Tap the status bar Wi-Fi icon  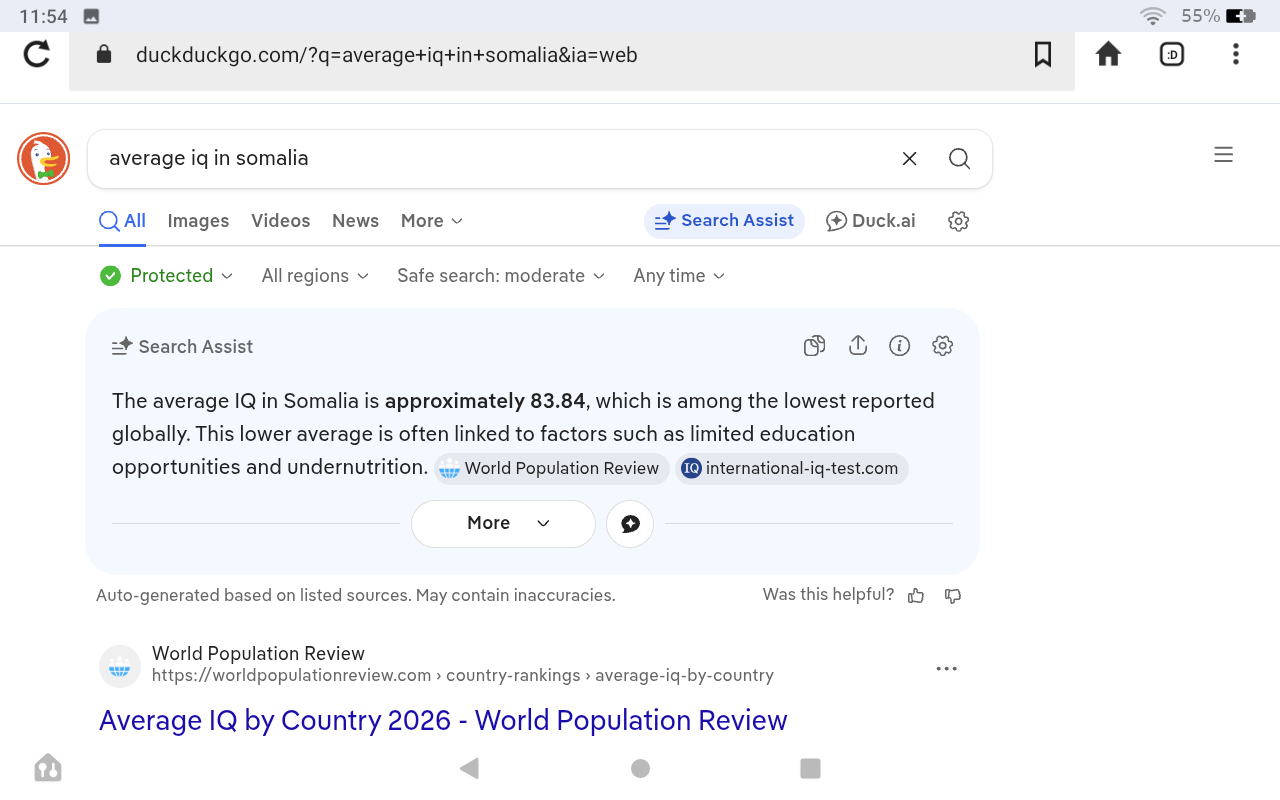(1153, 16)
